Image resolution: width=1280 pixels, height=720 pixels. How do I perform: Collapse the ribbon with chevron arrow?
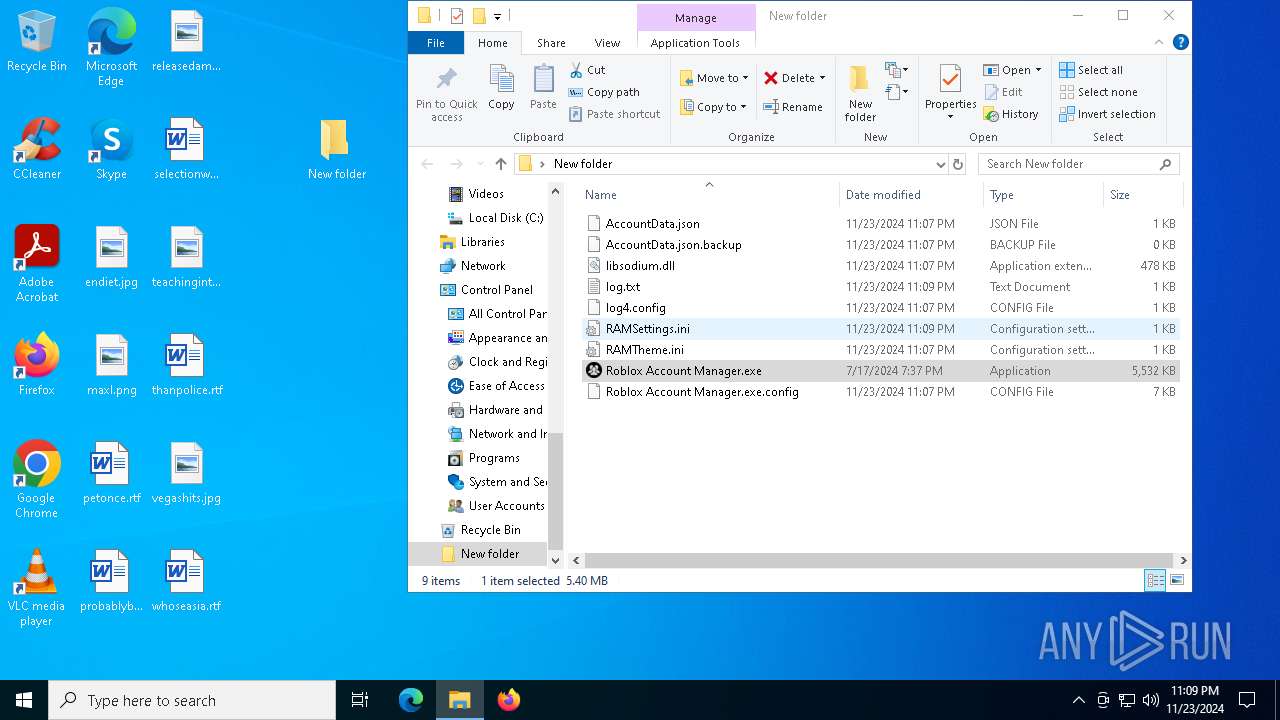click(x=1160, y=43)
